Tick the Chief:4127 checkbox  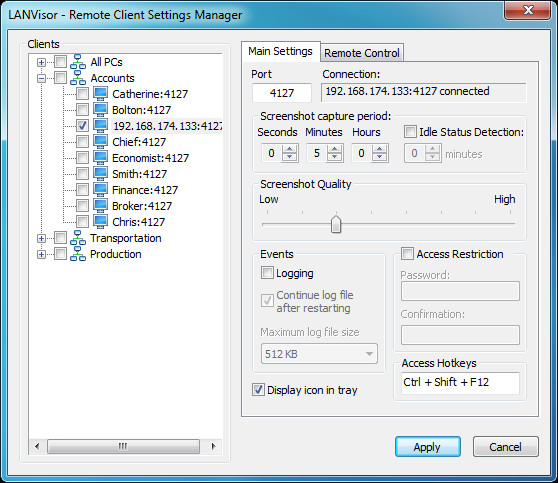(x=82, y=142)
